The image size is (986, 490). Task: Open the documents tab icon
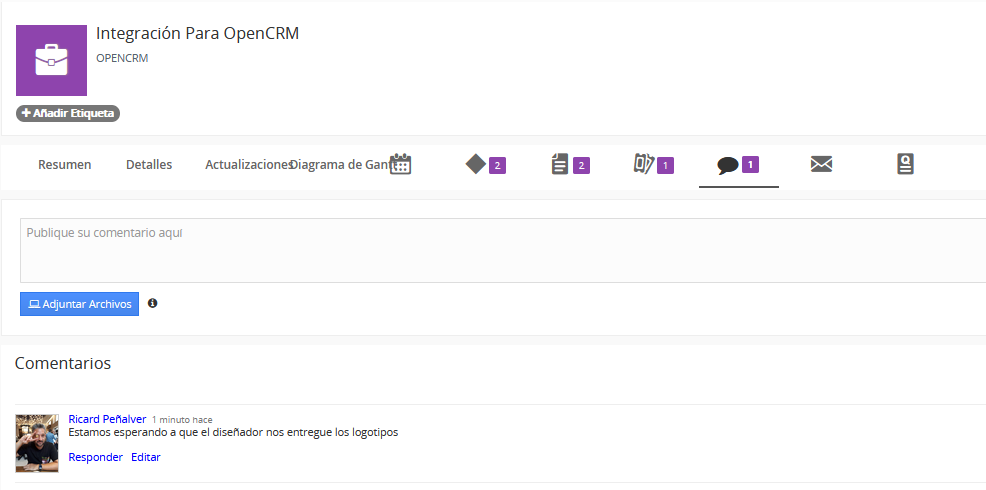[x=560, y=164]
